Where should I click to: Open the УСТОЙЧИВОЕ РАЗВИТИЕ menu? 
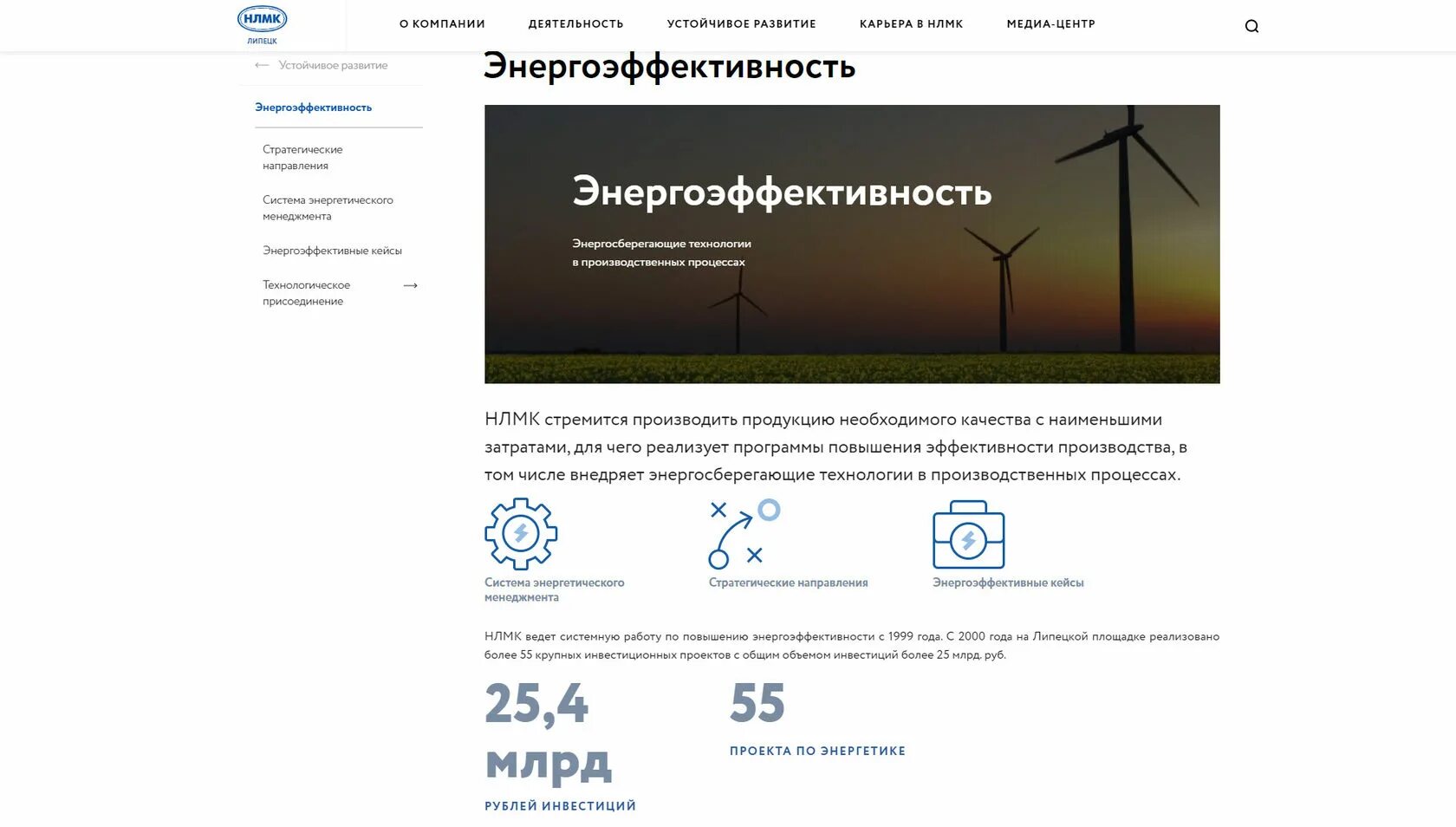point(742,24)
